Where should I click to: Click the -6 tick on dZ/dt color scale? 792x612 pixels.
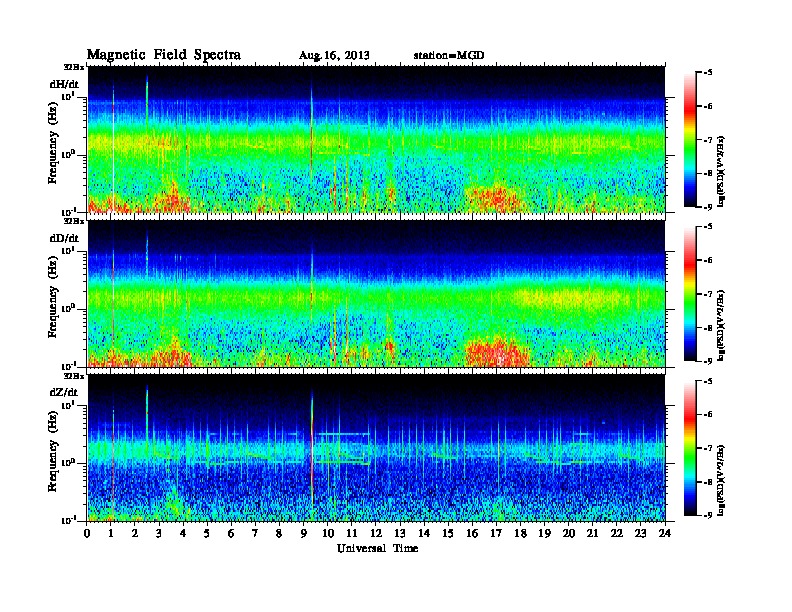pyautogui.click(x=708, y=414)
